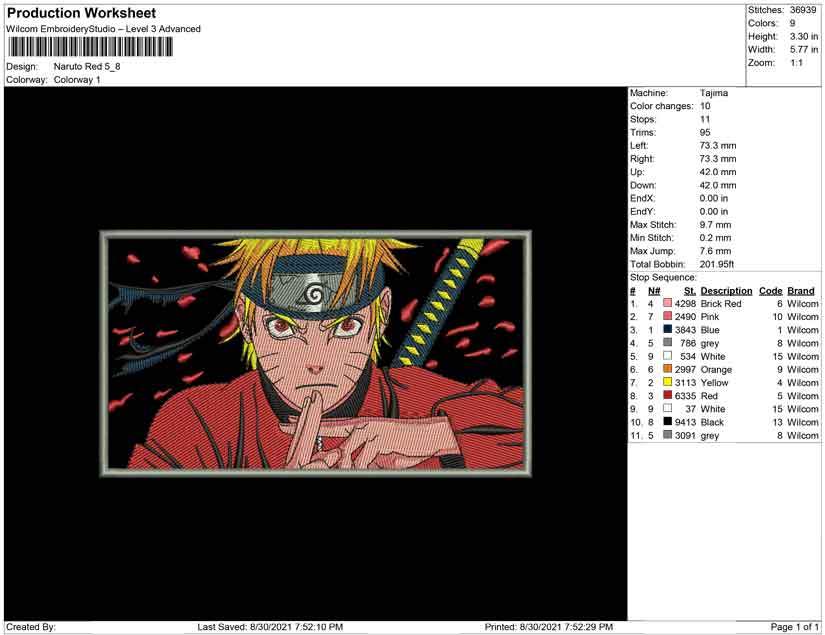Click the Min Stitch value 0.2 mm

[x=715, y=238]
